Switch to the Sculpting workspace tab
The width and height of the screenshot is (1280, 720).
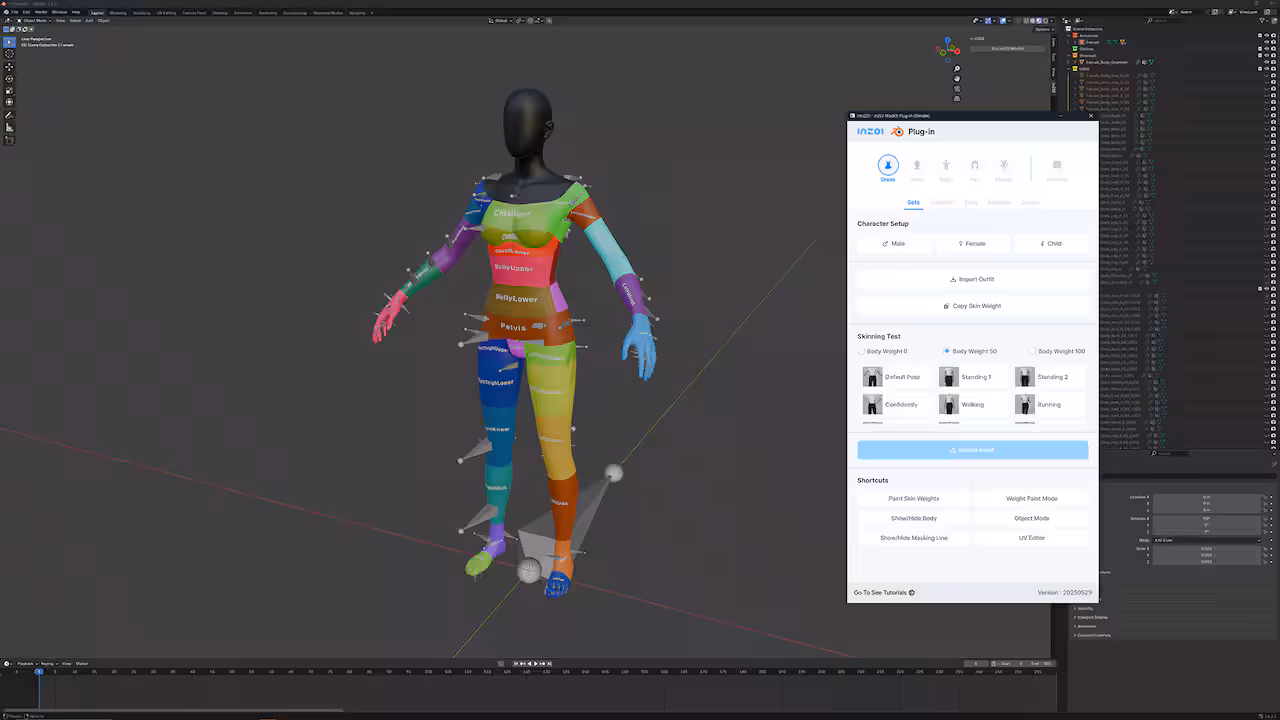pos(141,12)
